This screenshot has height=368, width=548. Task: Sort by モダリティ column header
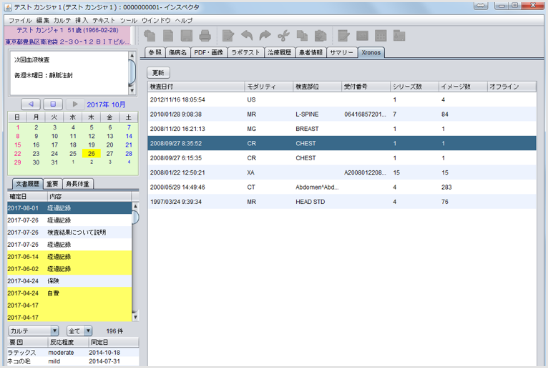click(x=268, y=87)
